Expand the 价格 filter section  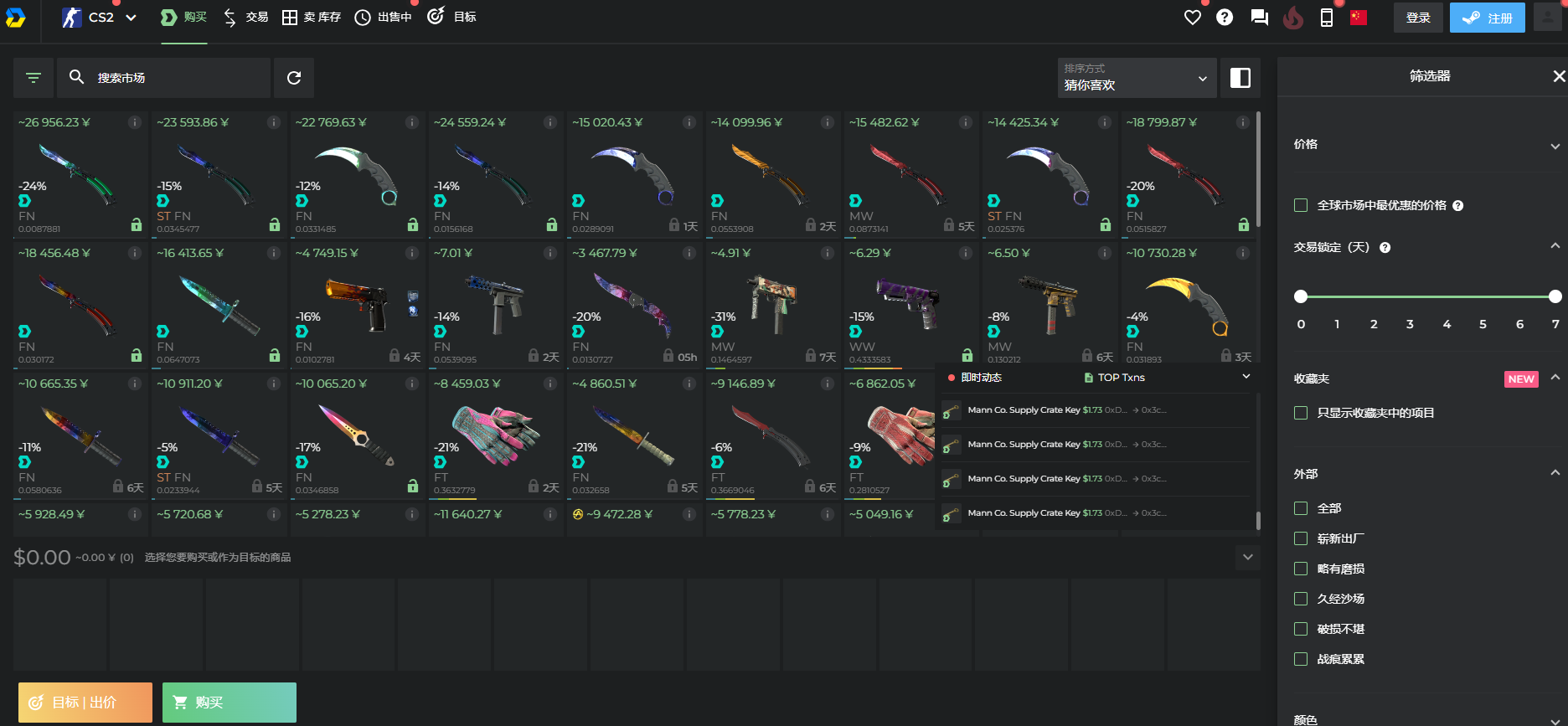pyautogui.click(x=1555, y=146)
